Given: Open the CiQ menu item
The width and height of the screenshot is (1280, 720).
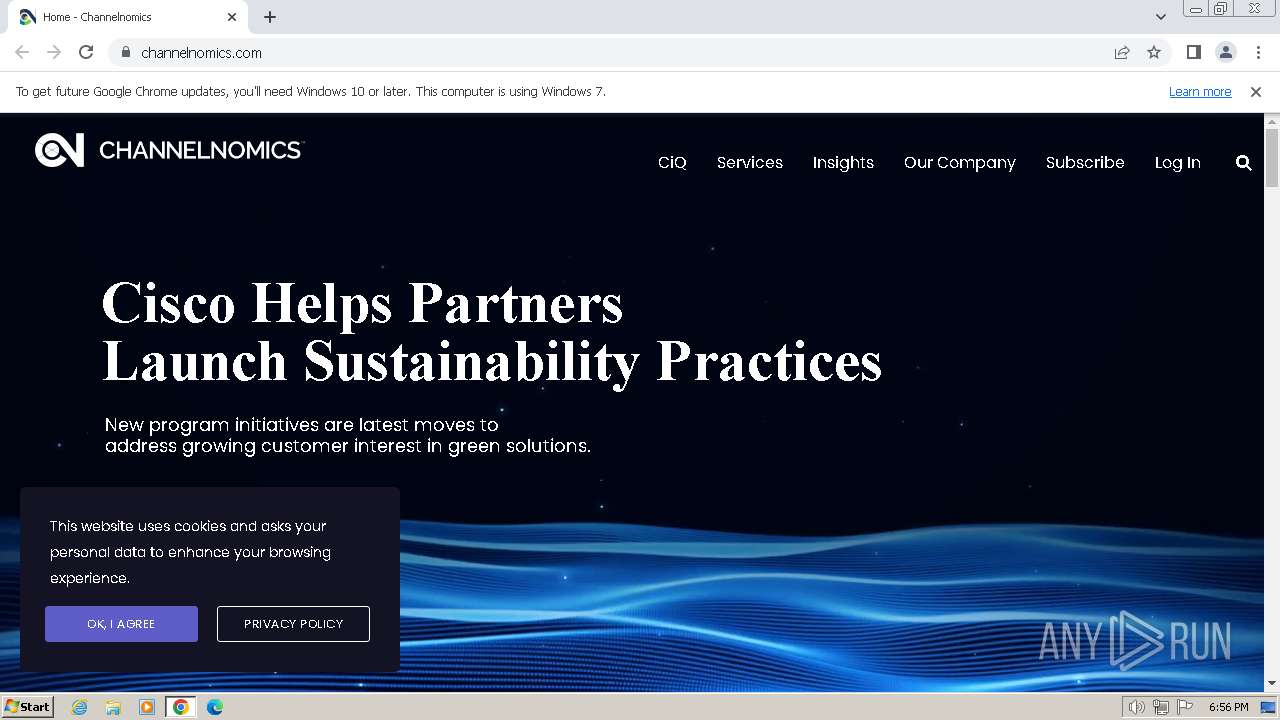Looking at the screenshot, I should (672, 162).
